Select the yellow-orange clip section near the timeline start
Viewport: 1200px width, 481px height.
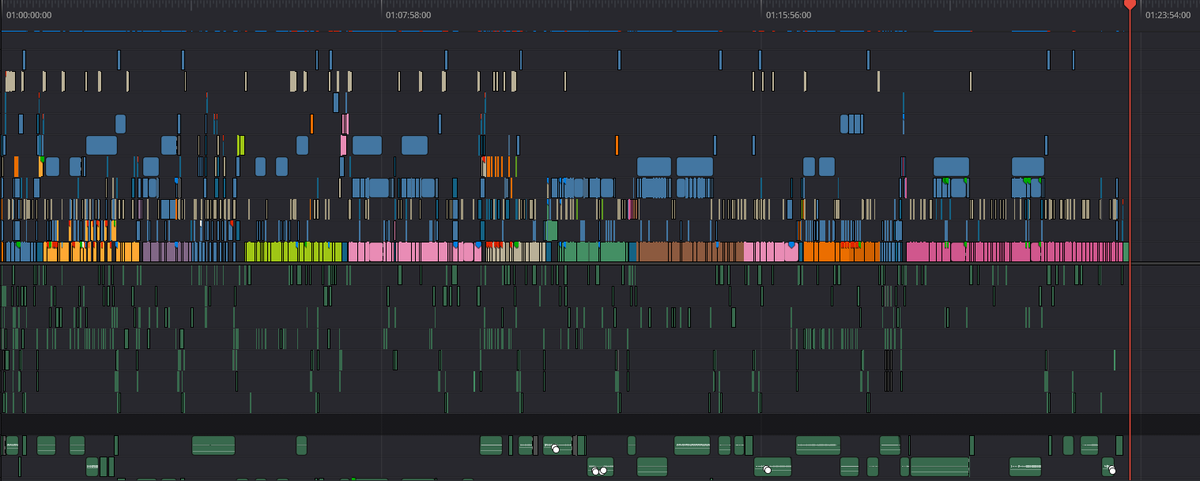tap(90, 252)
